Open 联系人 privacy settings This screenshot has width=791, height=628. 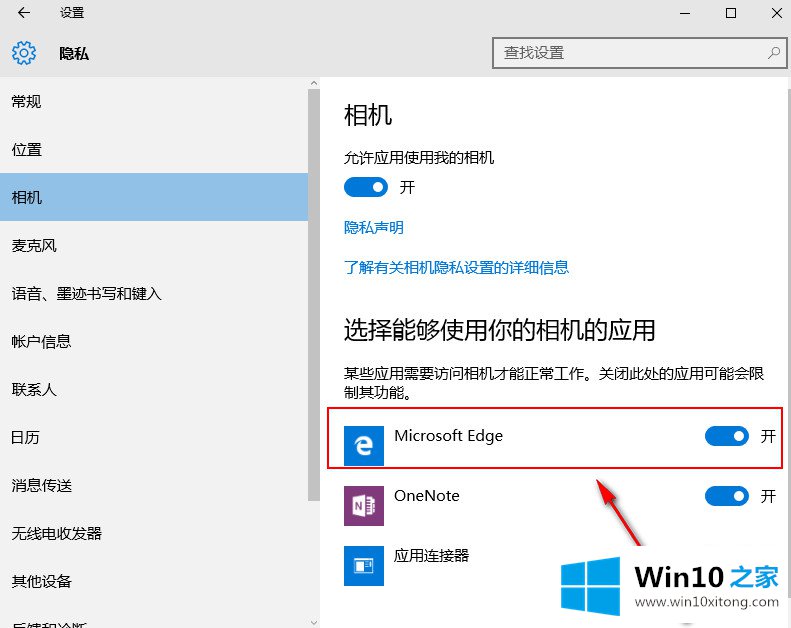[154, 389]
